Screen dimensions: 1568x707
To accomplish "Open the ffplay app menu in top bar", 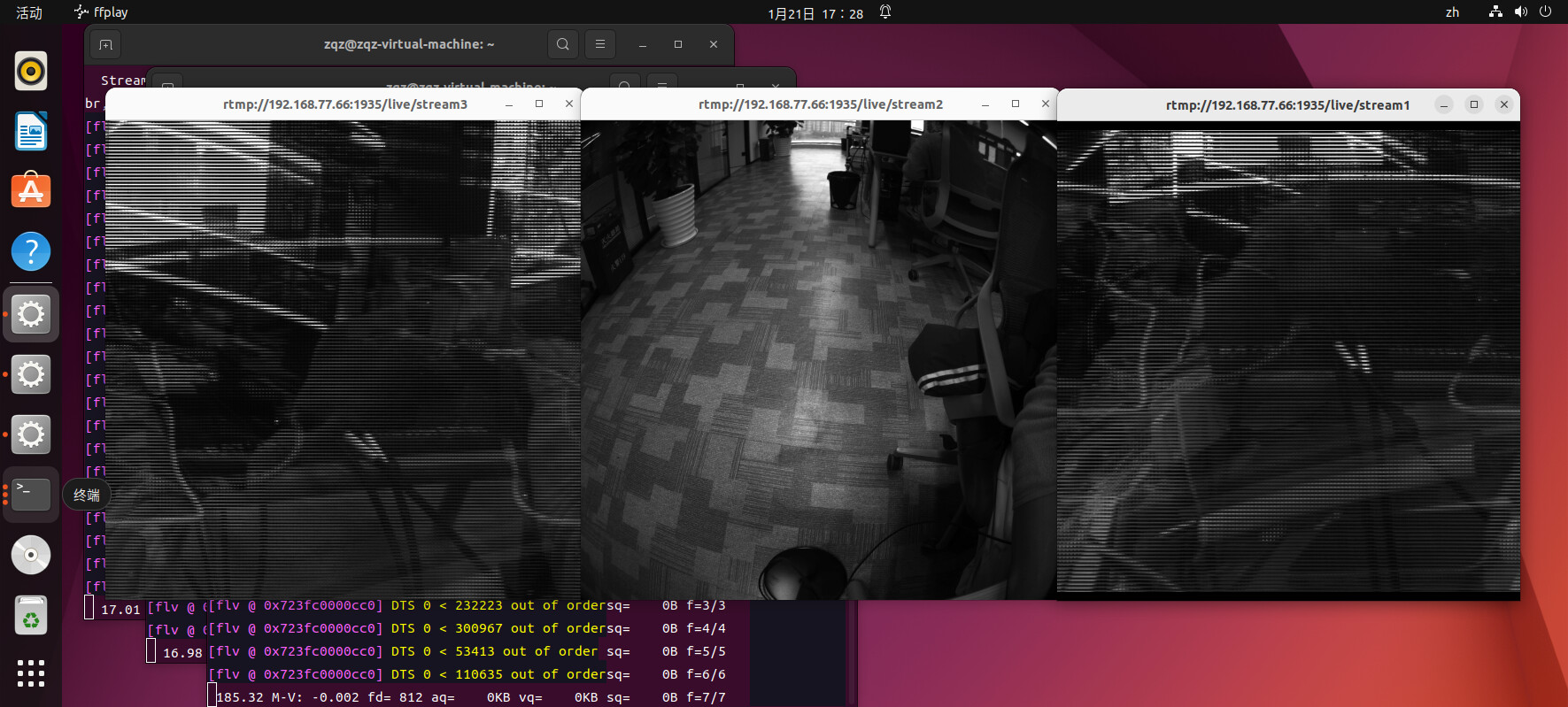I will pyautogui.click(x=102, y=12).
